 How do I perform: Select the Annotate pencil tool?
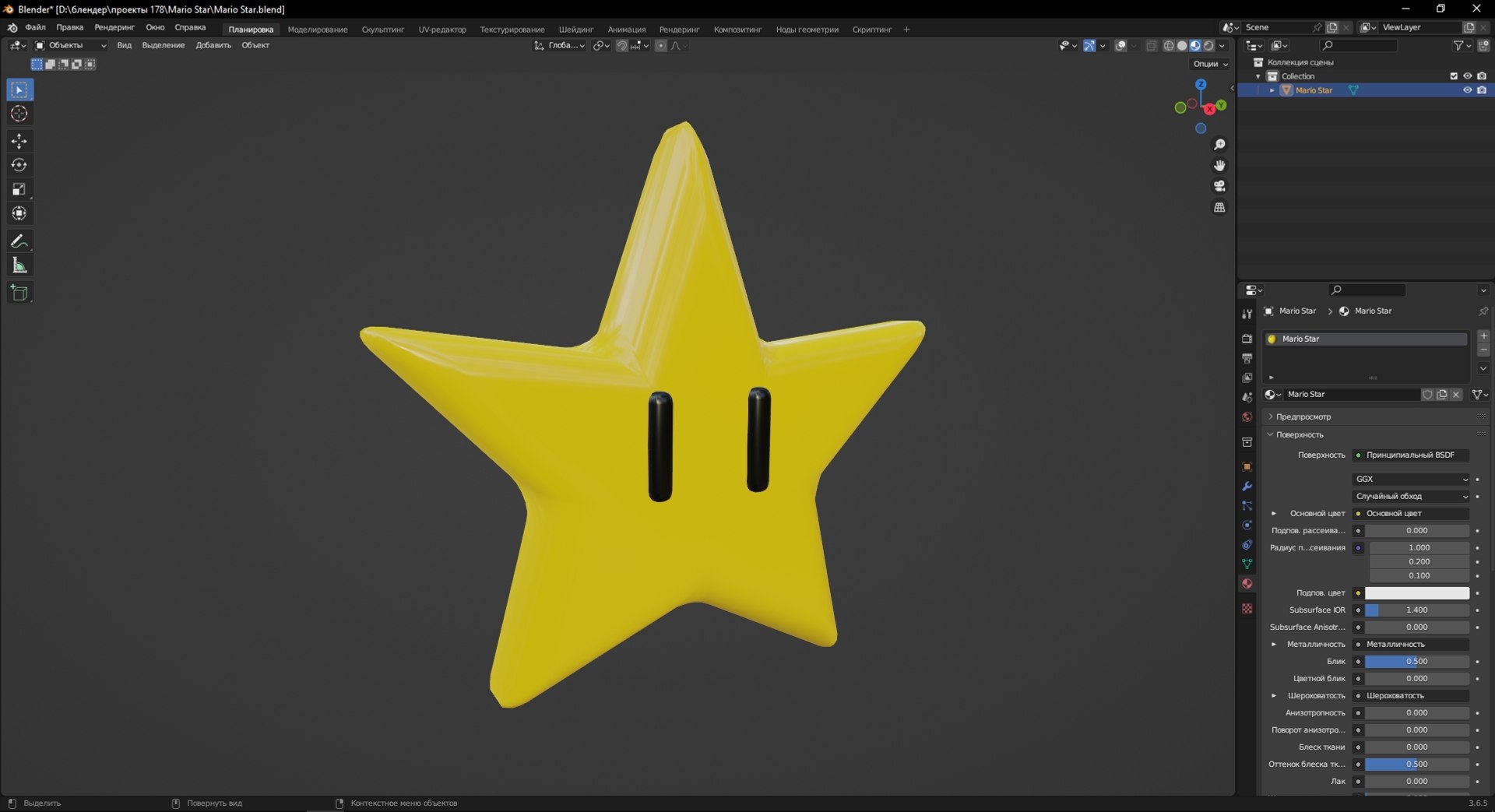click(19, 241)
